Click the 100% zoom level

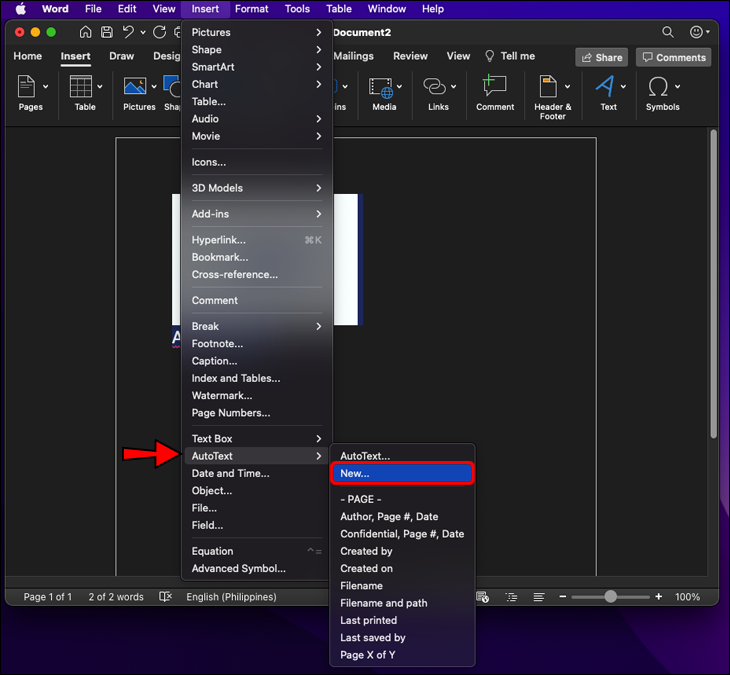click(687, 597)
